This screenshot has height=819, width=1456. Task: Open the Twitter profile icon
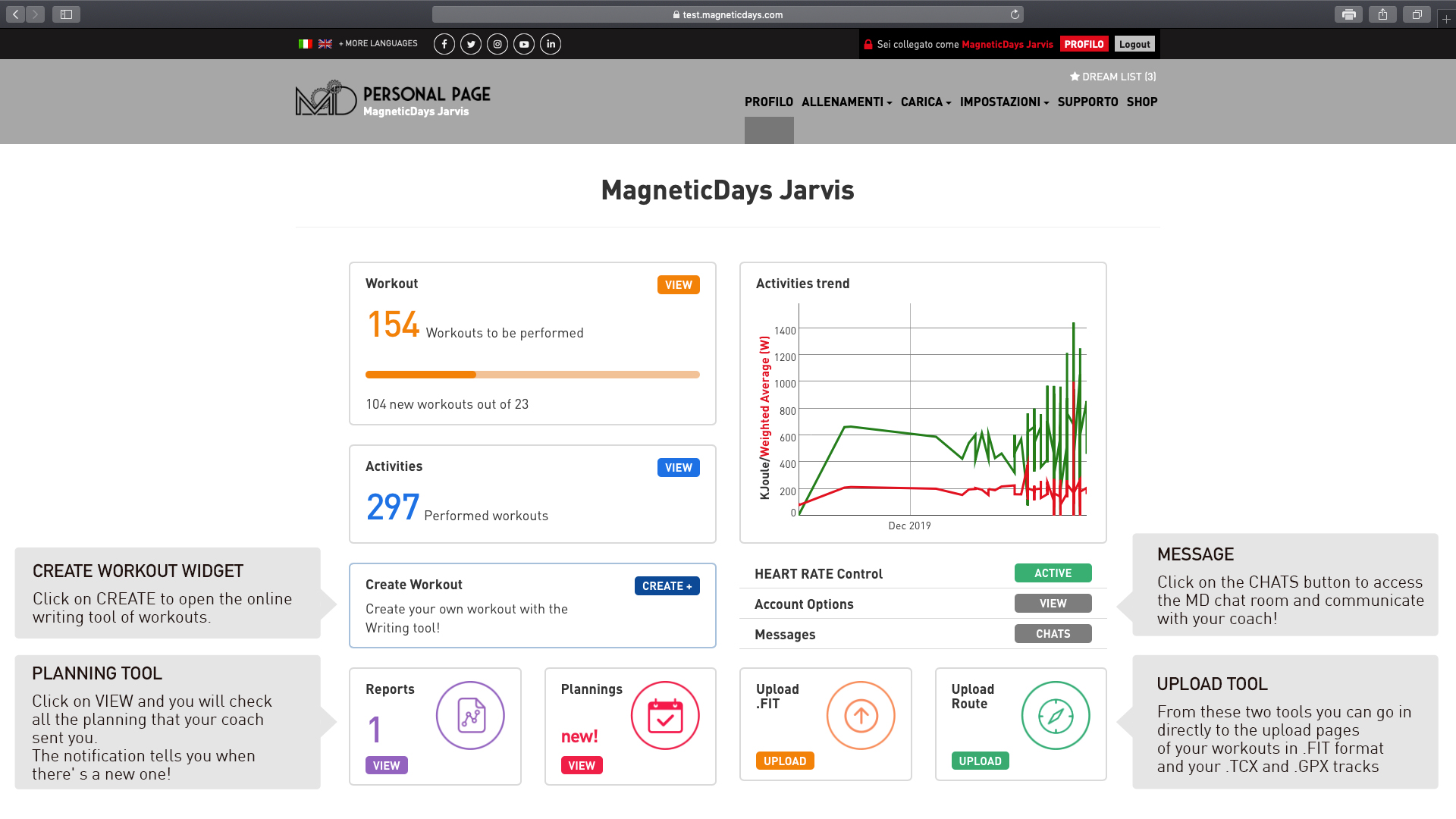tap(471, 44)
